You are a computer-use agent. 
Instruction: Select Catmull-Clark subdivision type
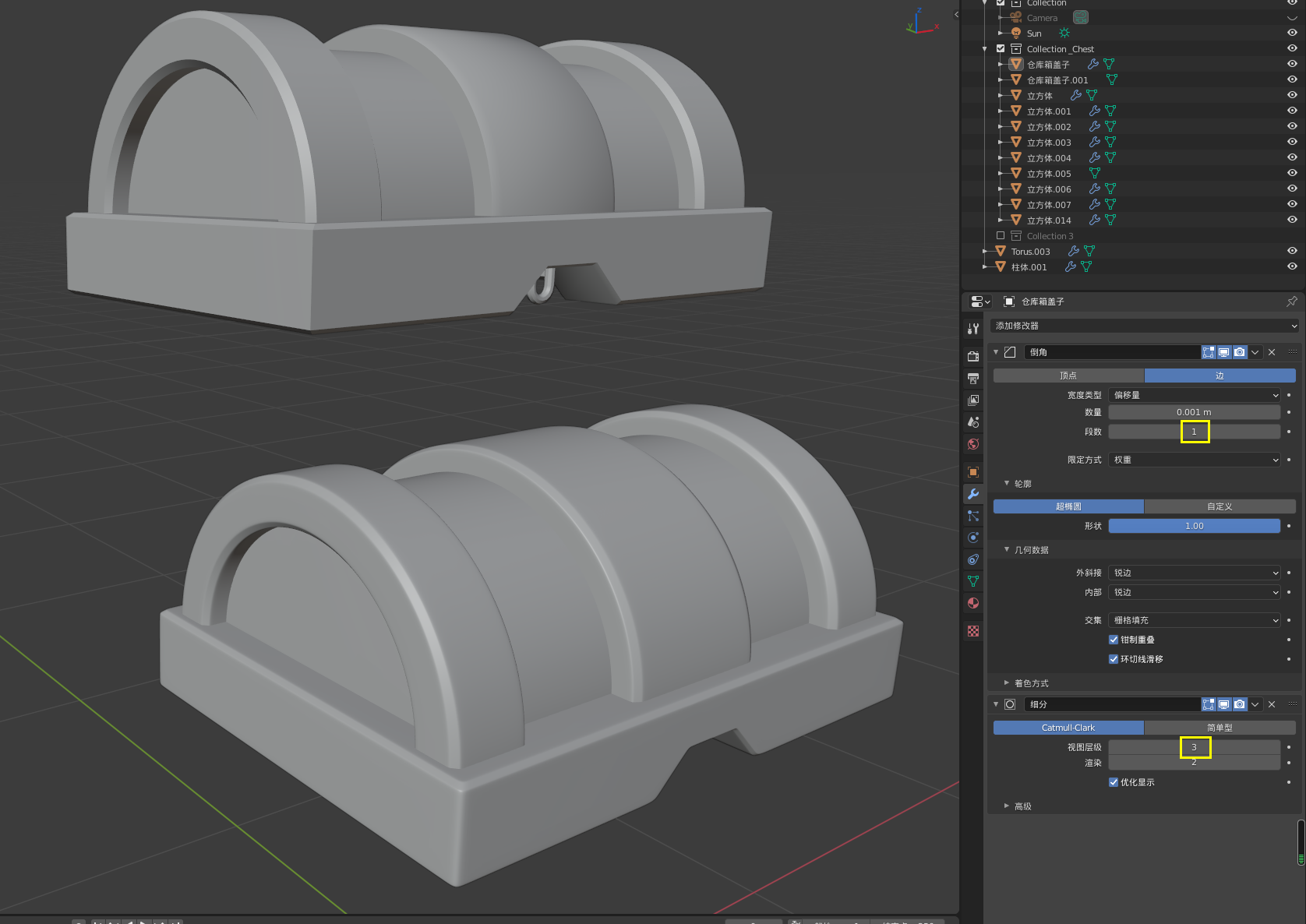coord(1068,728)
